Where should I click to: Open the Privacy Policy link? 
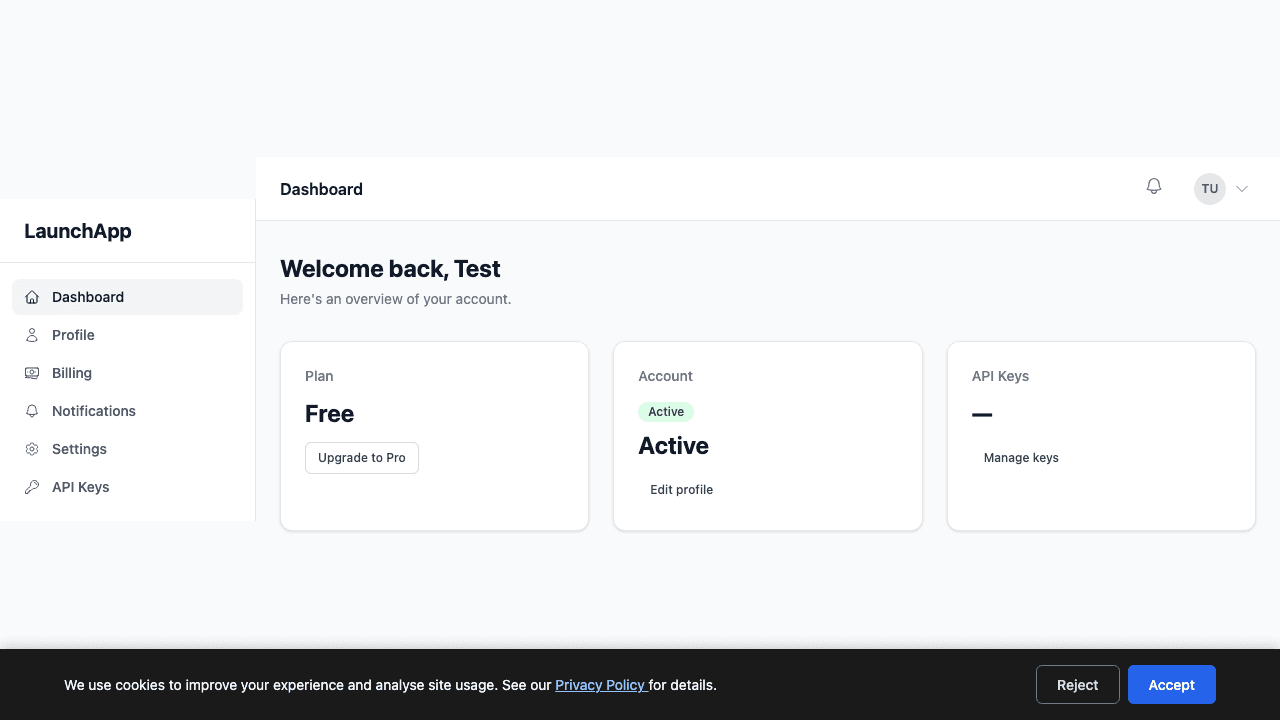[600, 685]
